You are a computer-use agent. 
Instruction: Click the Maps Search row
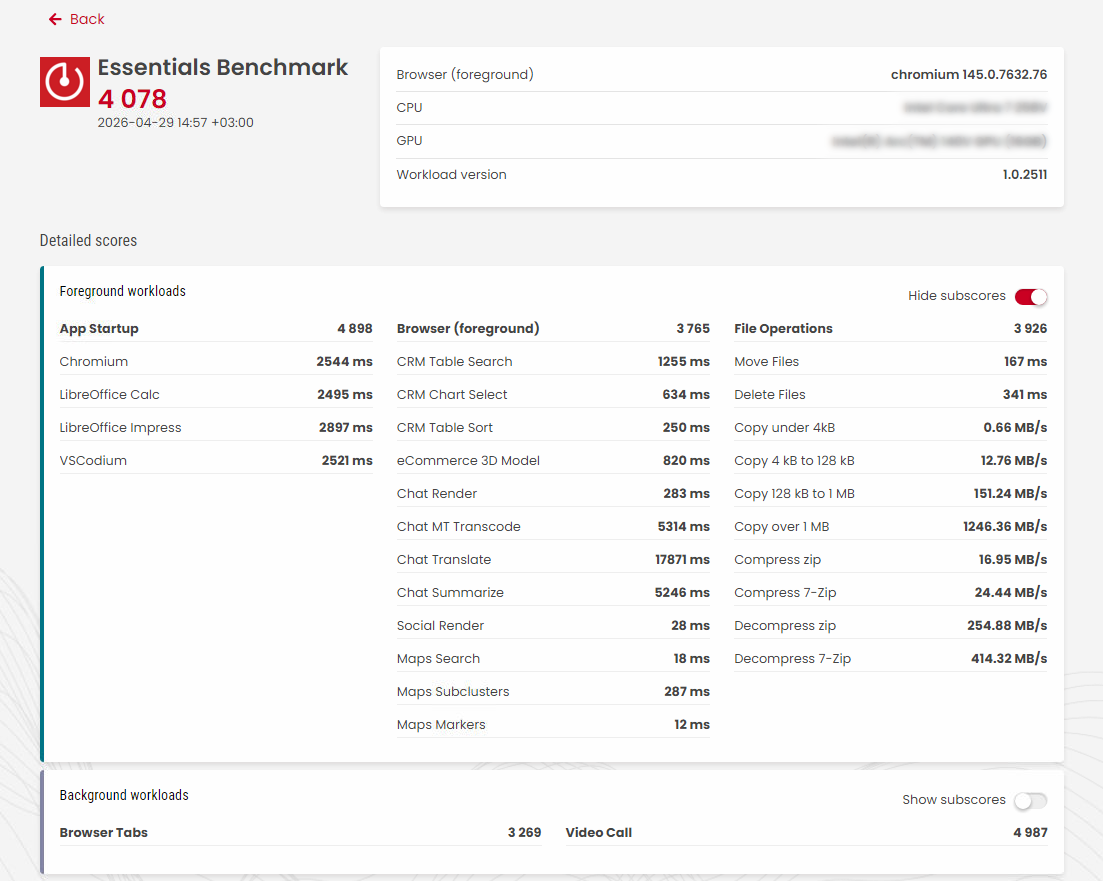[553, 659]
